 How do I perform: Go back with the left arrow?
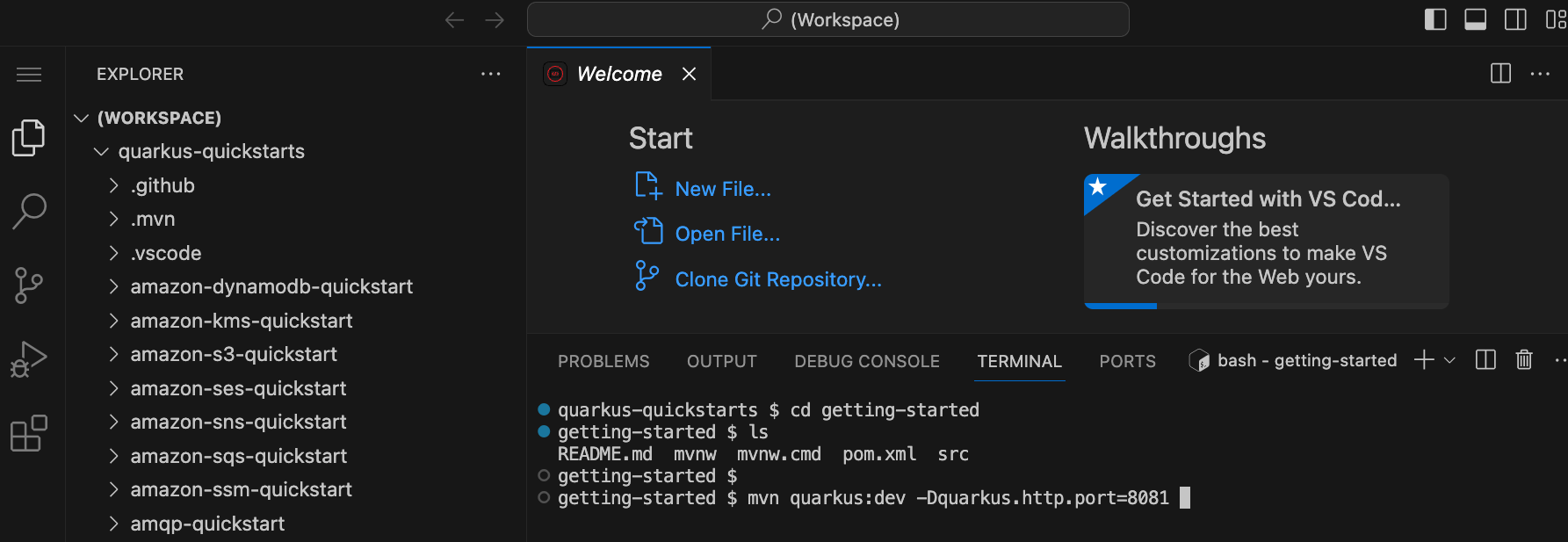(454, 19)
